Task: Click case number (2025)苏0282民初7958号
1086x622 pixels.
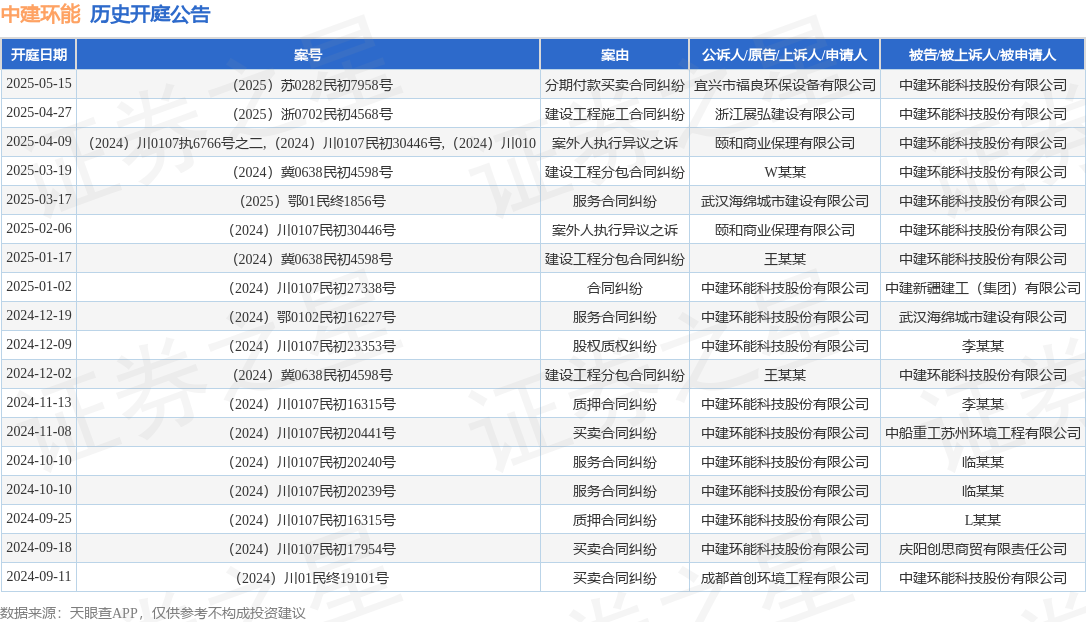Action: click(x=308, y=85)
